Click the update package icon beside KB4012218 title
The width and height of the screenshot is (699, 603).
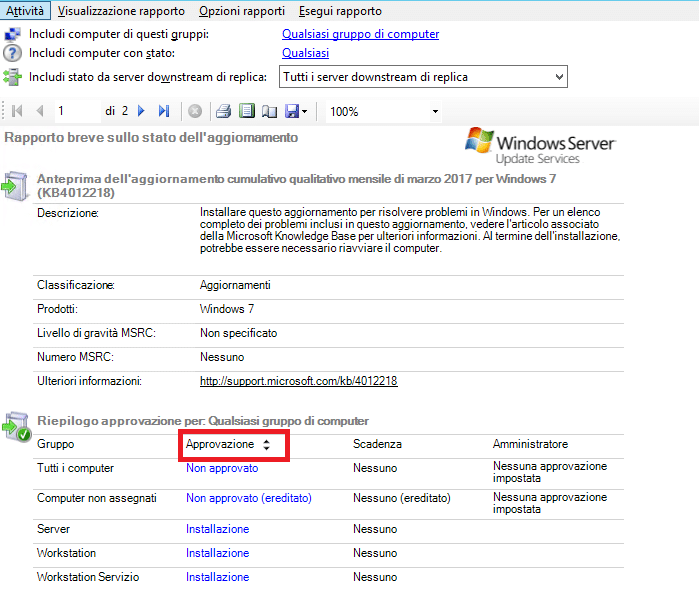coord(15,186)
